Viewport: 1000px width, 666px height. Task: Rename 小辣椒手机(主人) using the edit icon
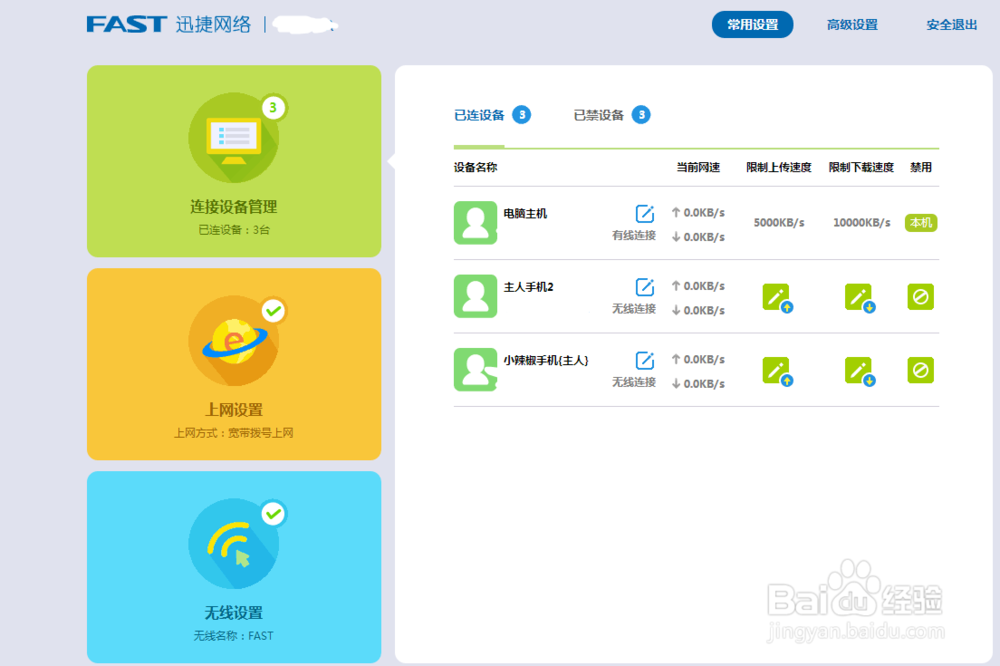[643, 359]
